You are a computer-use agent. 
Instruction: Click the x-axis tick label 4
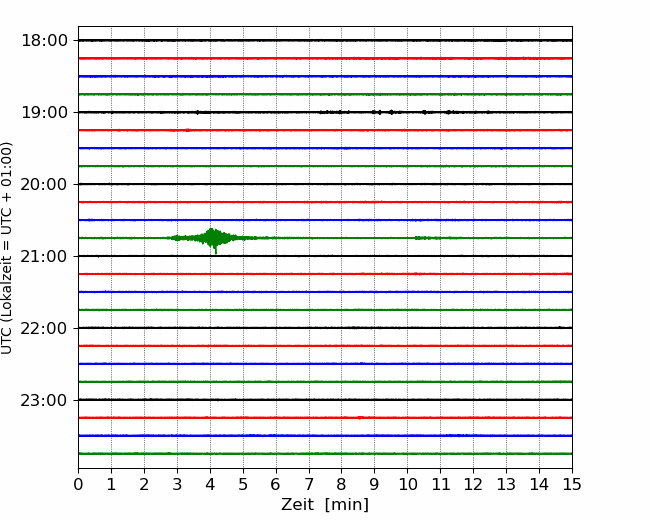point(210,484)
